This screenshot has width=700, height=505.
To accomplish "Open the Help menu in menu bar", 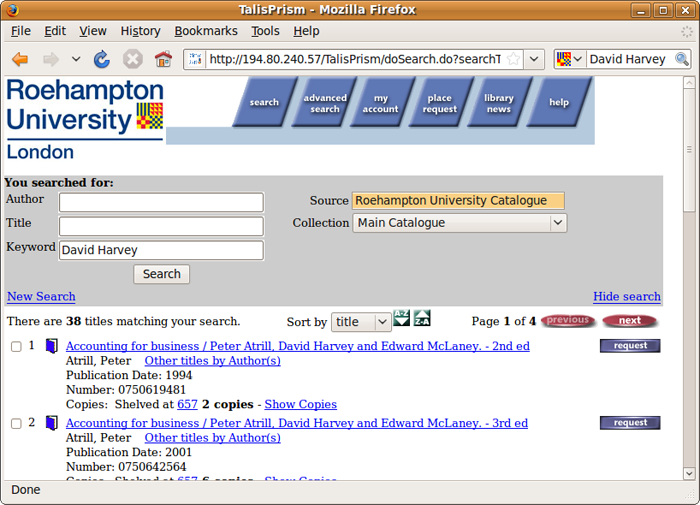I will pos(306,31).
